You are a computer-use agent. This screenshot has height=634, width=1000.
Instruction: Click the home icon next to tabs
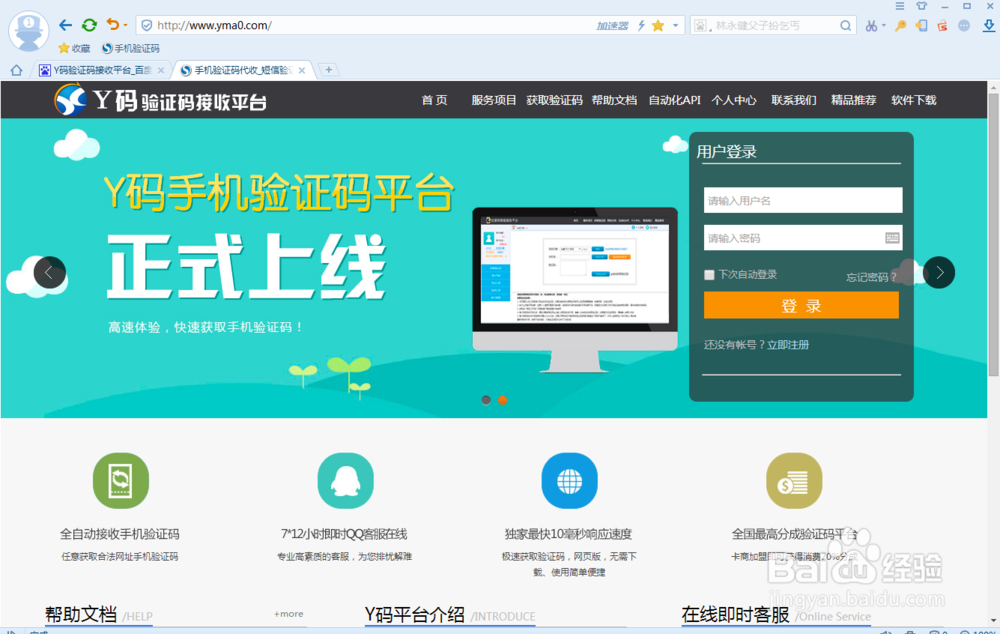coord(14,70)
